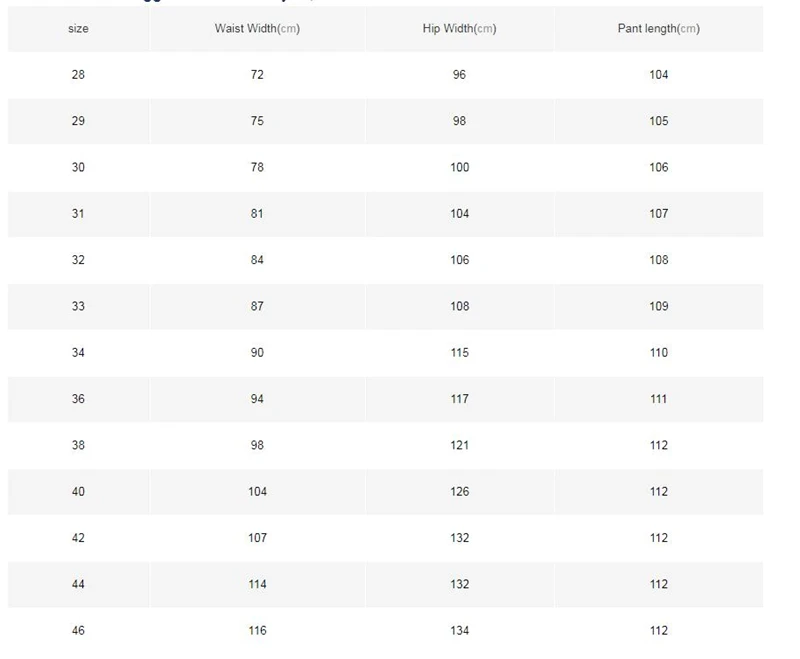
Task: Select waist width value 104
Action: (x=257, y=492)
